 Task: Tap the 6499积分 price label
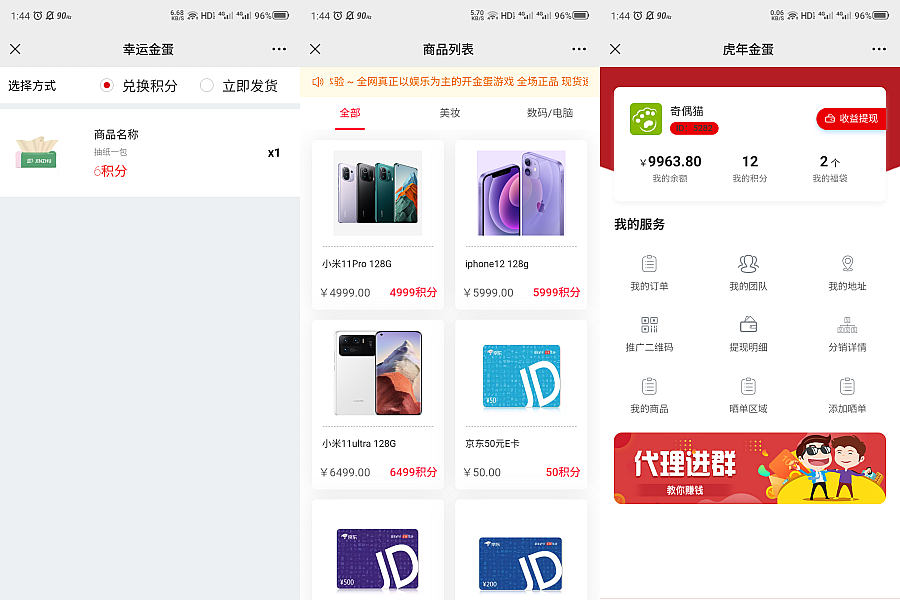413,472
